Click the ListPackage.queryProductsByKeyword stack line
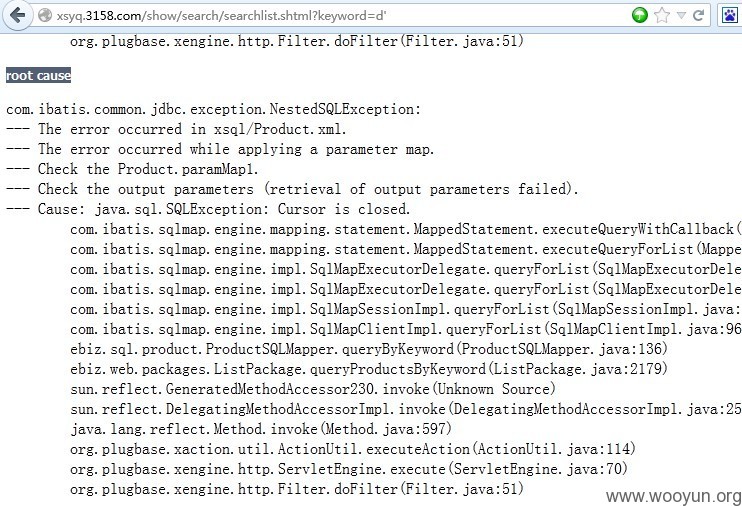 click(x=369, y=369)
